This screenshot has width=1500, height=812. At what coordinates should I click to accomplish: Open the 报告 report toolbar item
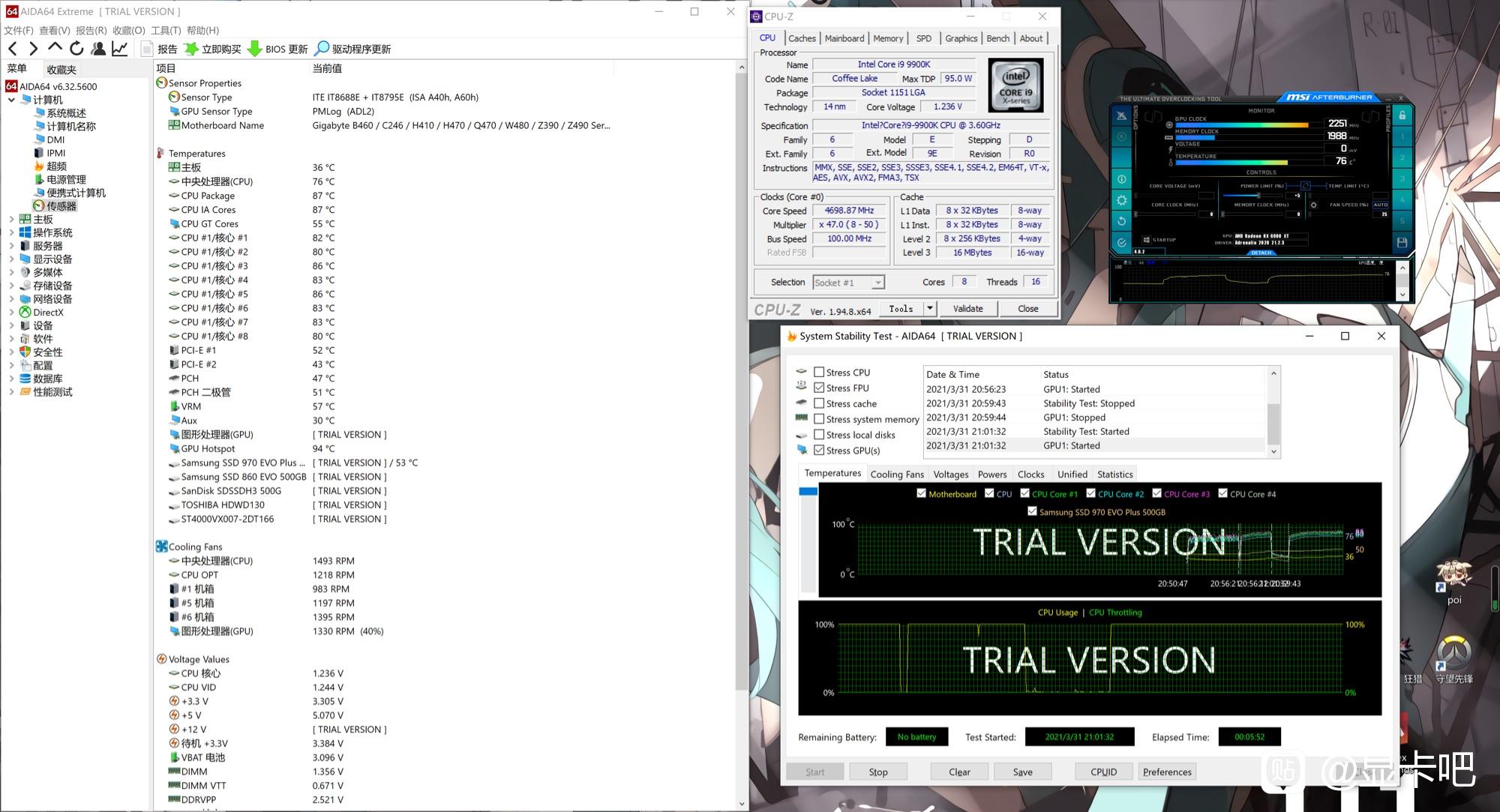(x=160, y=49)
